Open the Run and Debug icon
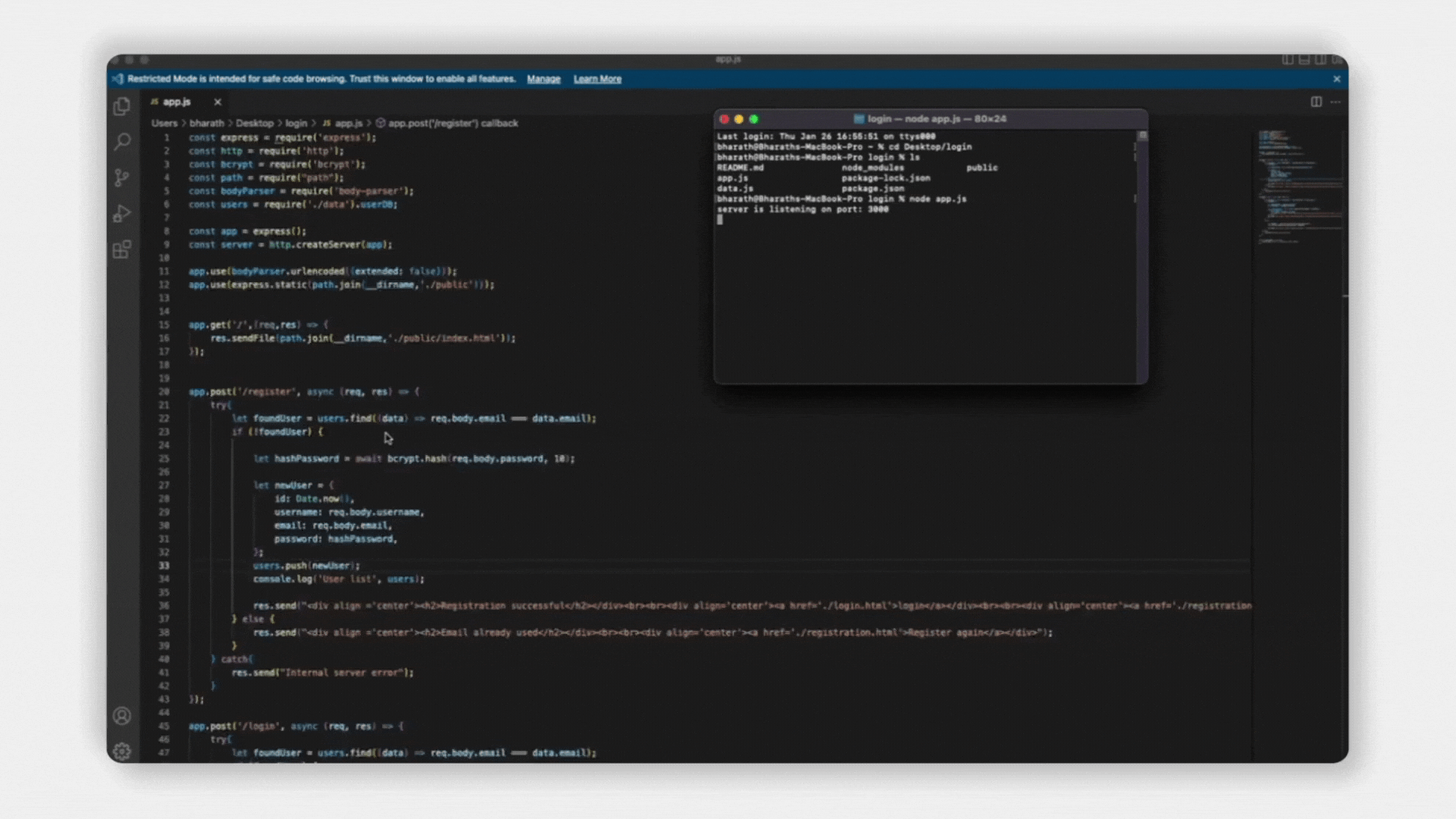 coord(121,214)
